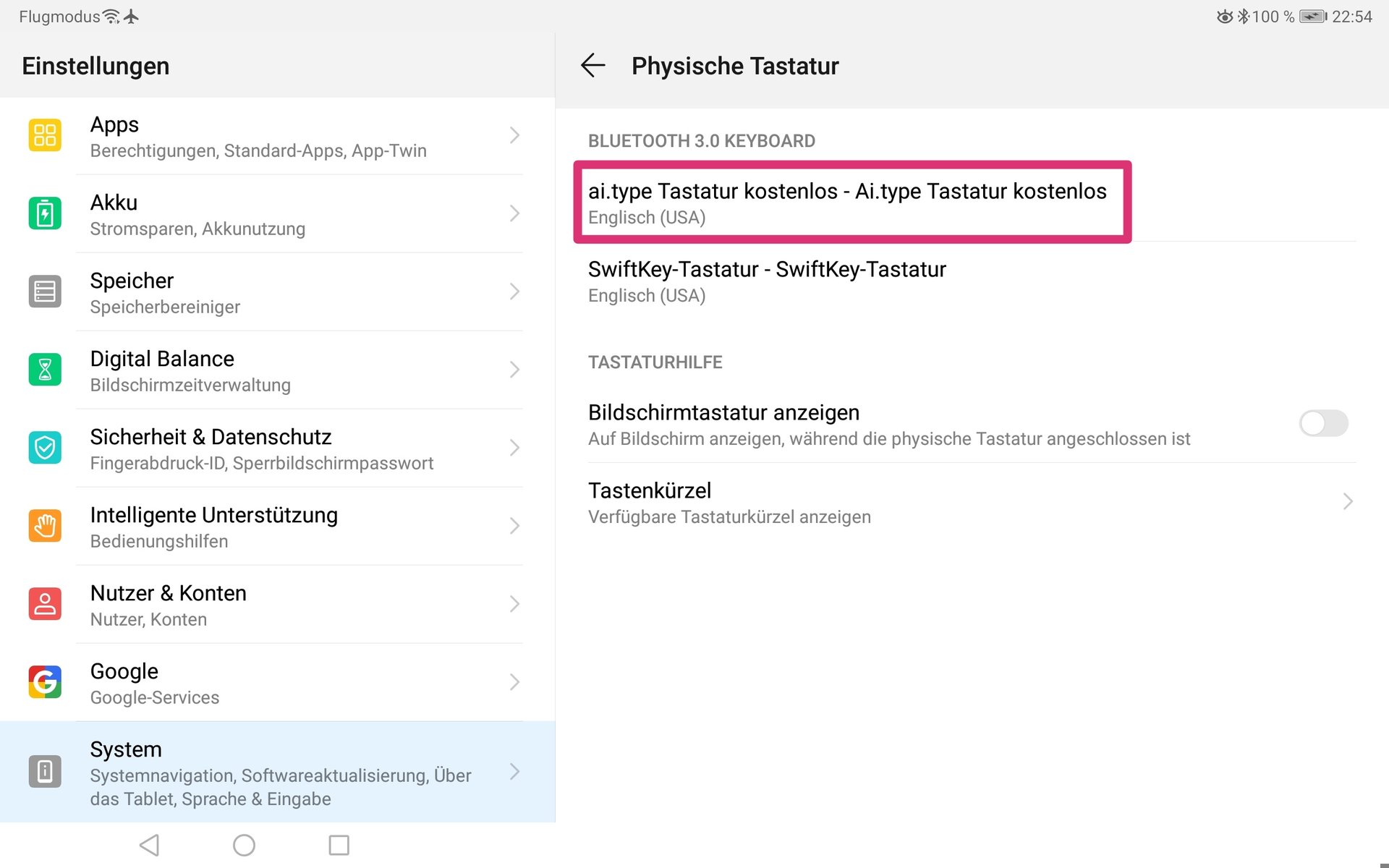Open the Speicher settings entry
The height and width of the screenshot is (868, 1389).
[x=278, y=292]
